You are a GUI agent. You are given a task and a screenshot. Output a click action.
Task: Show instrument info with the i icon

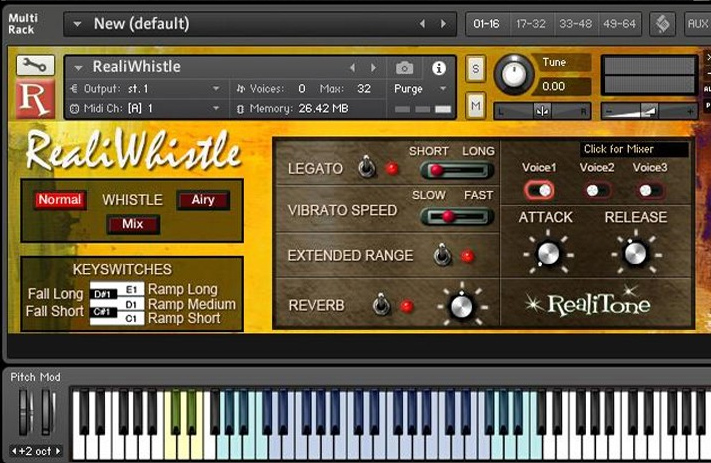(438, 68)
